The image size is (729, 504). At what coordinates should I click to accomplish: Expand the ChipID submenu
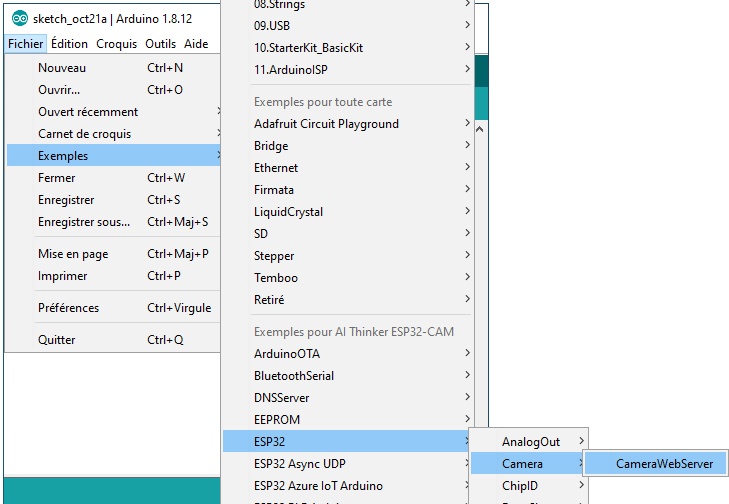(x=522, y=486)
